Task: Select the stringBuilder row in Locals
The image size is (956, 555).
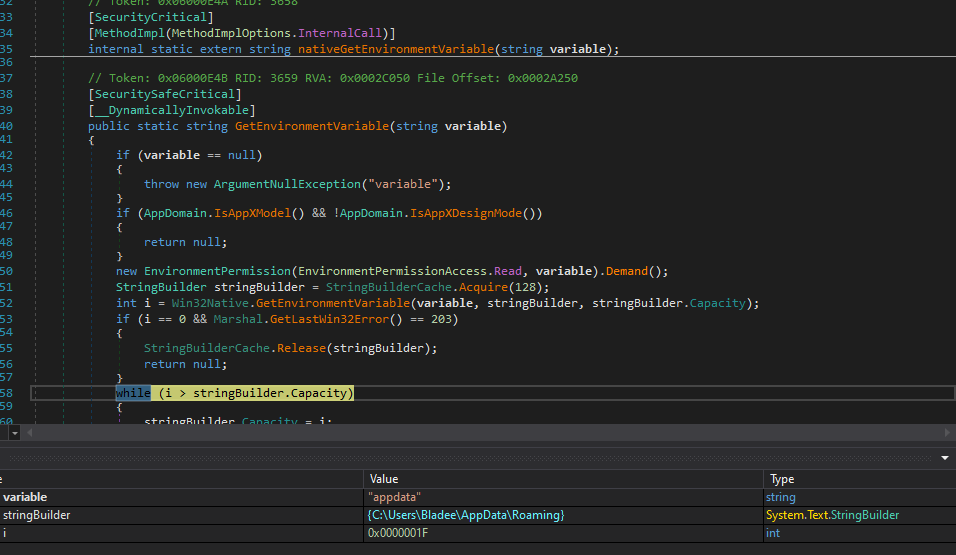Action: [36, 515]
